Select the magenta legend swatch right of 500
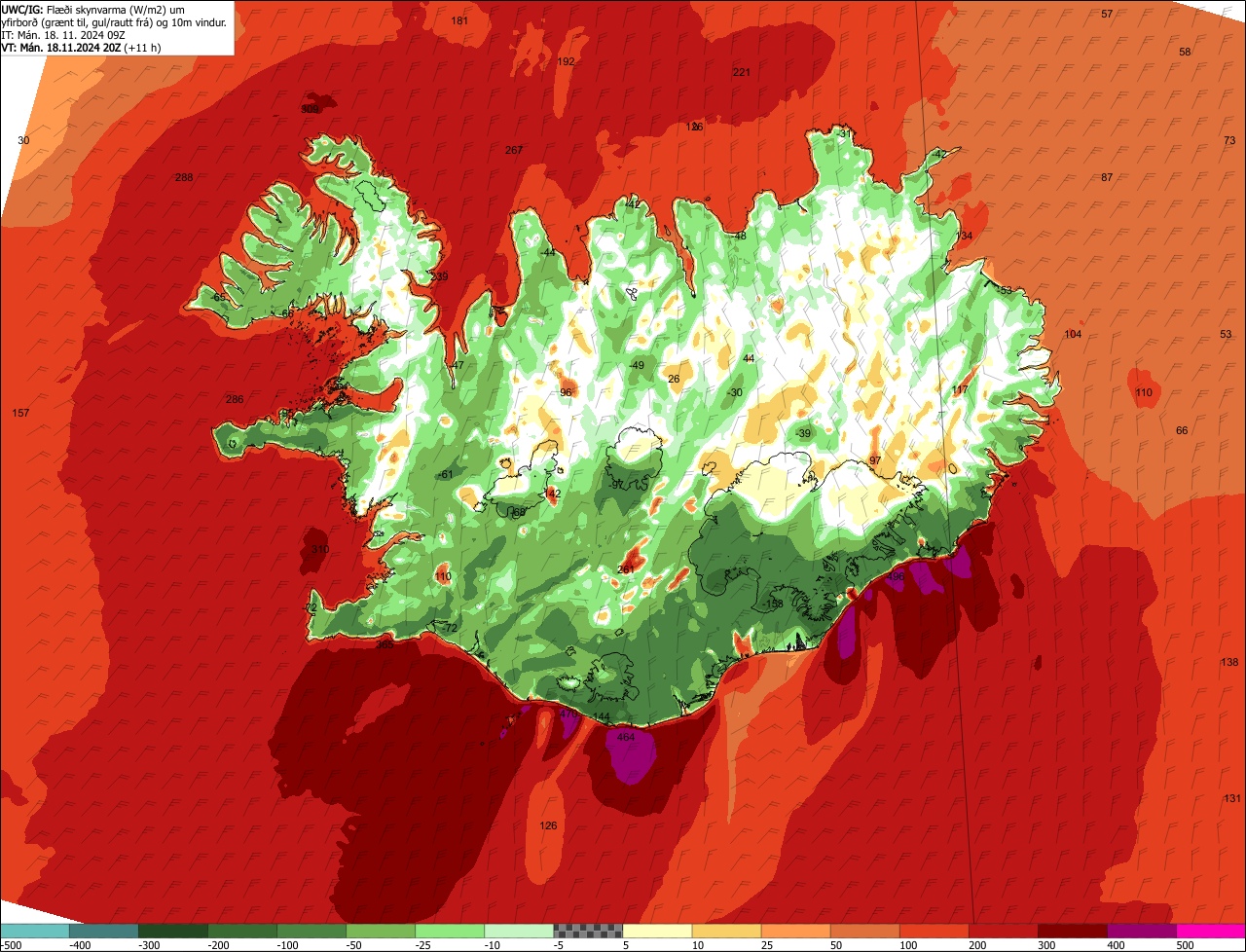The image size is (1246, 952). [x=1211, y=931]
